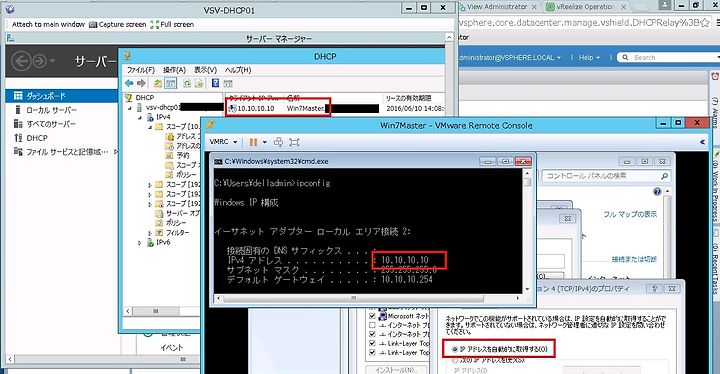
Task: Click up-one-level folder icon in DHCP toolbar
Action: (x=158, y=83)
